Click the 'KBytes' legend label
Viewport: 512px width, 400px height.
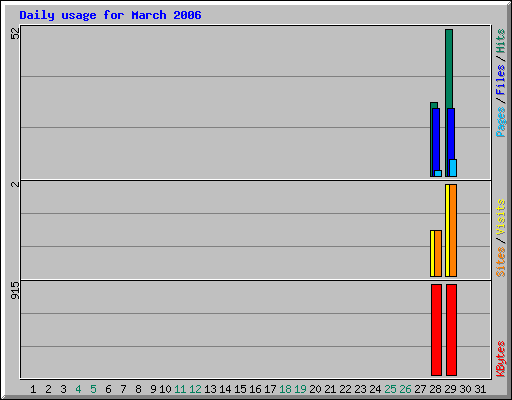click(500, 359)
